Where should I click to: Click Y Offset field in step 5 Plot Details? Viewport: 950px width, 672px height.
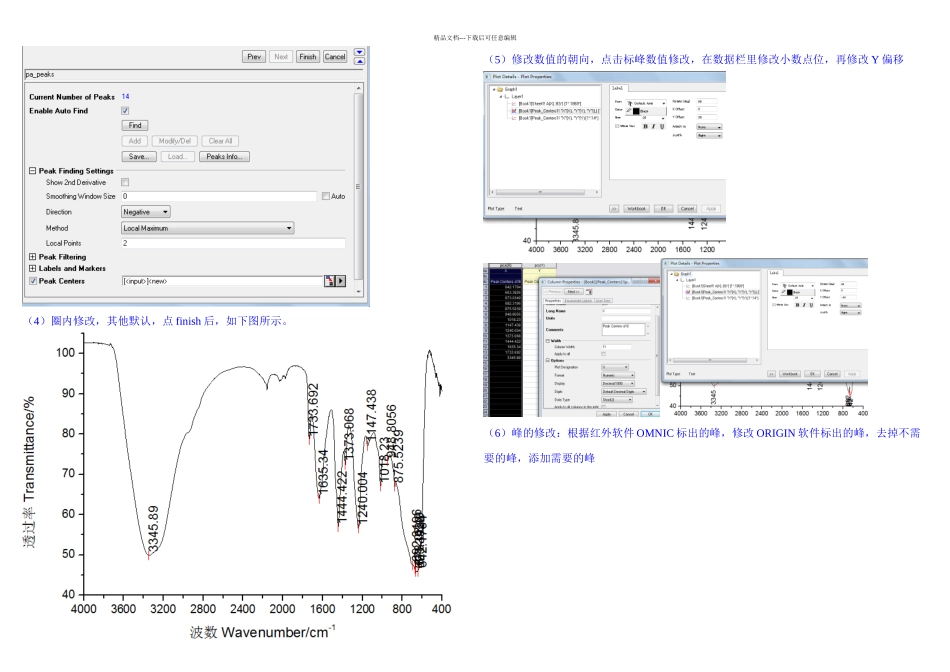click(x=706, y=117)
